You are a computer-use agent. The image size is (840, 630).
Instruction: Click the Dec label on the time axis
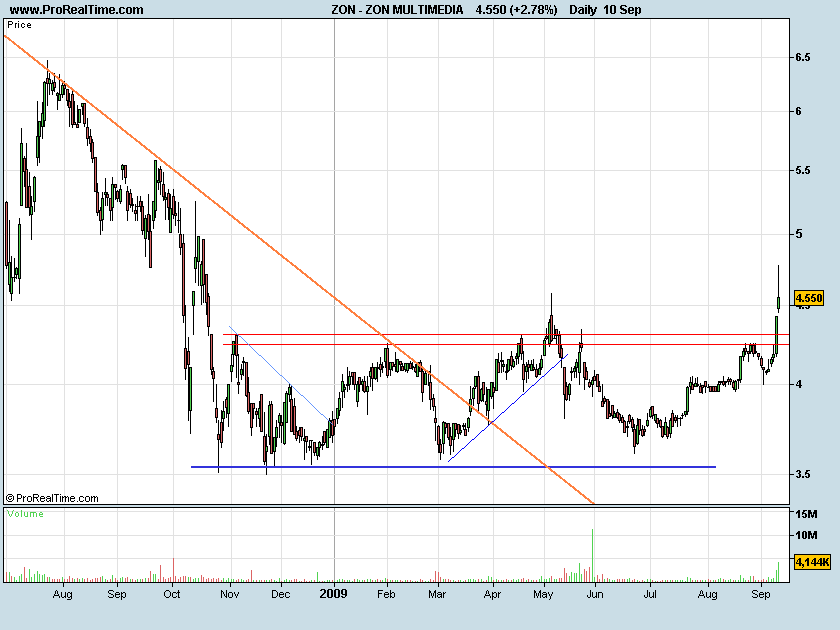pos(281,594)
